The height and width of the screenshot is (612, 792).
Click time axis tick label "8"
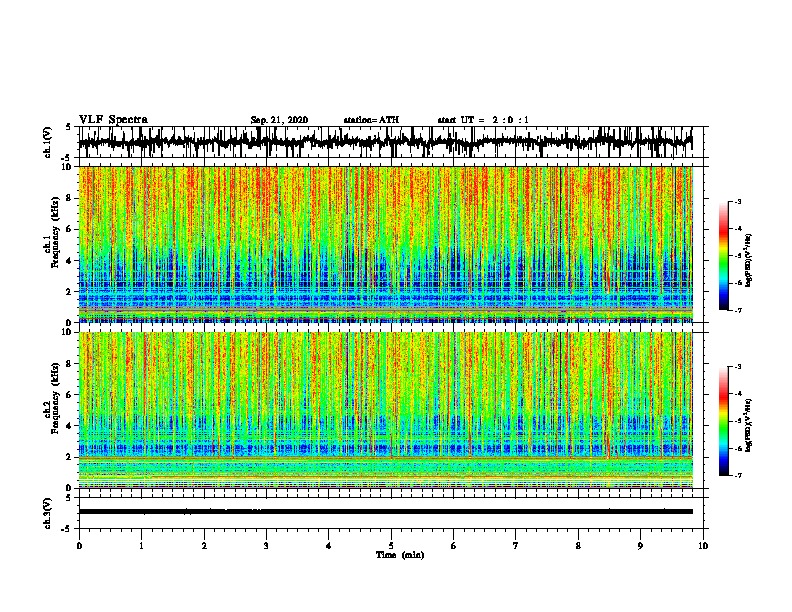tap(578, 546)
